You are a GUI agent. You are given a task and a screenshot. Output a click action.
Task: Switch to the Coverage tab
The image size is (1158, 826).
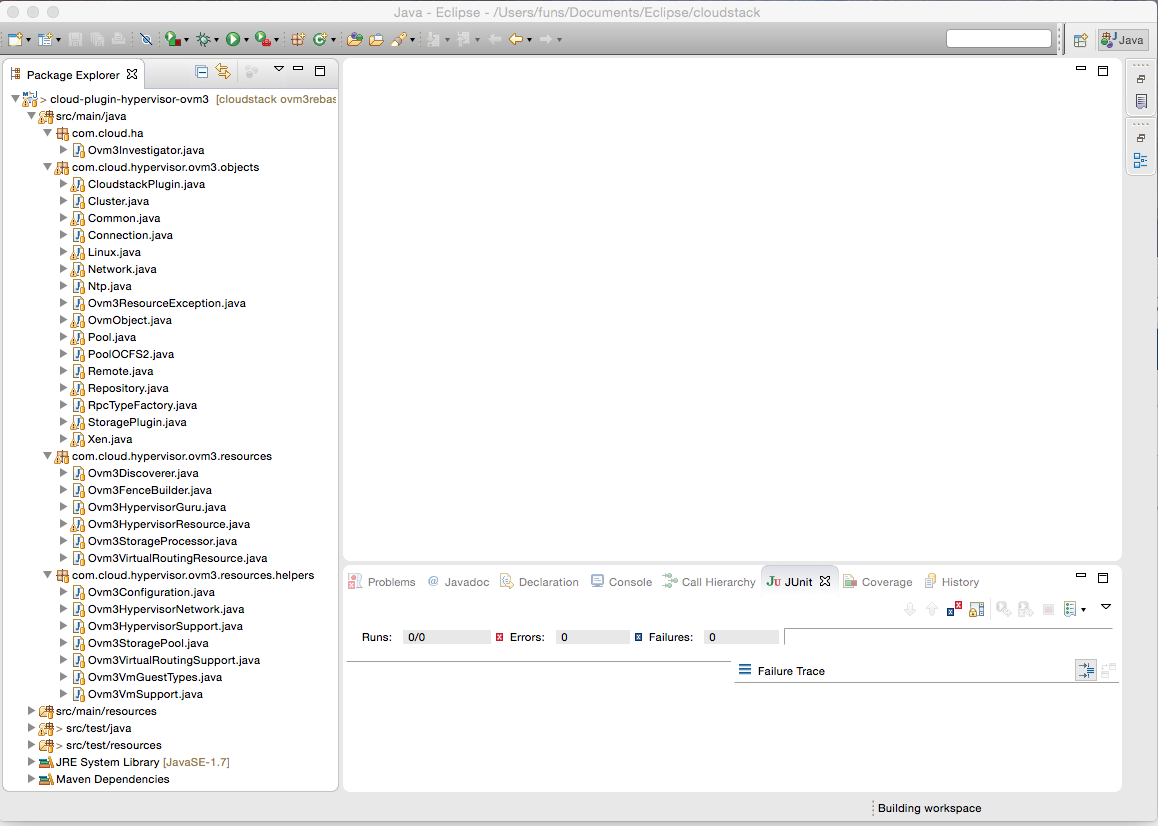click(x=878, y=582)
